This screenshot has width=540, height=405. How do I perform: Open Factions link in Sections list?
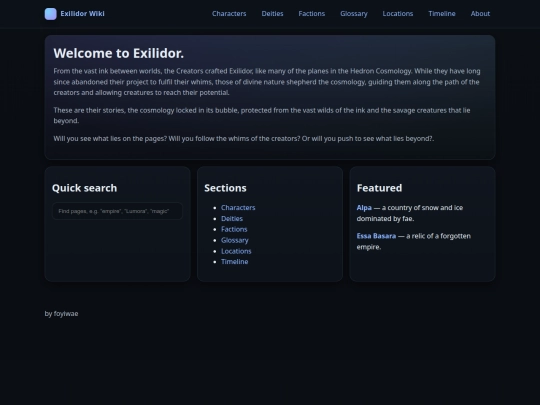(234, 229)
